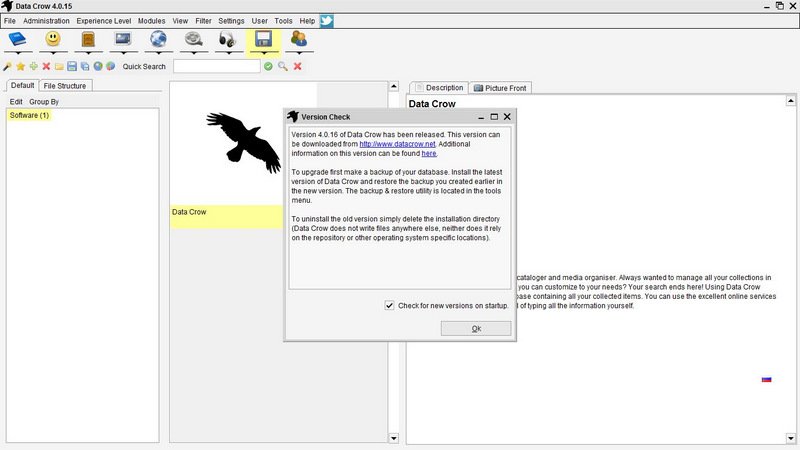Click the magnifying glass search icon

(x=283, y=66)
